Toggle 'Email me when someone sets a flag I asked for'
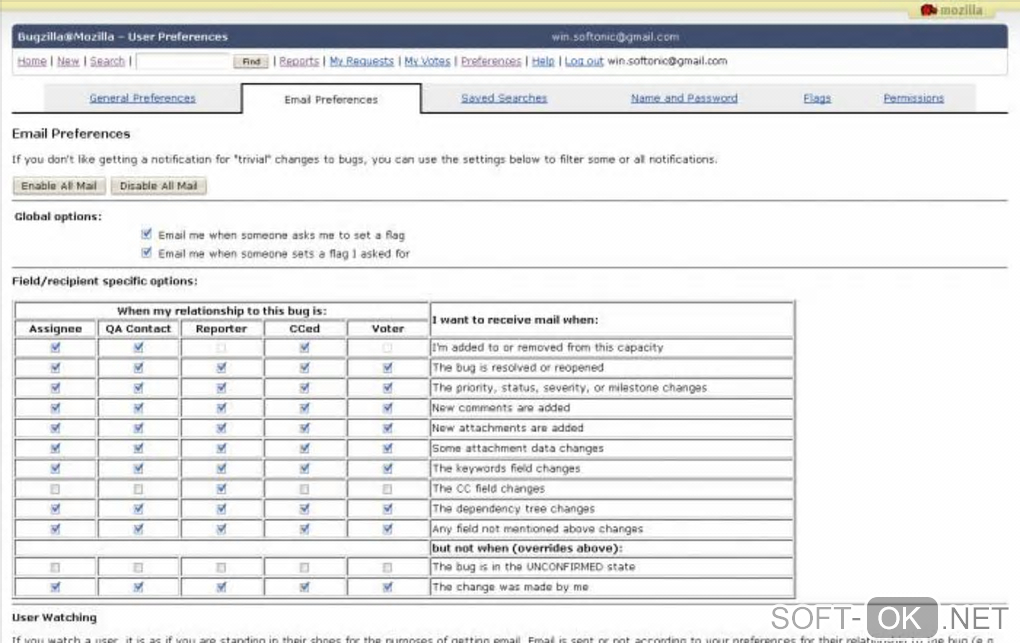 pyautogui.click(x=146, y=253)
